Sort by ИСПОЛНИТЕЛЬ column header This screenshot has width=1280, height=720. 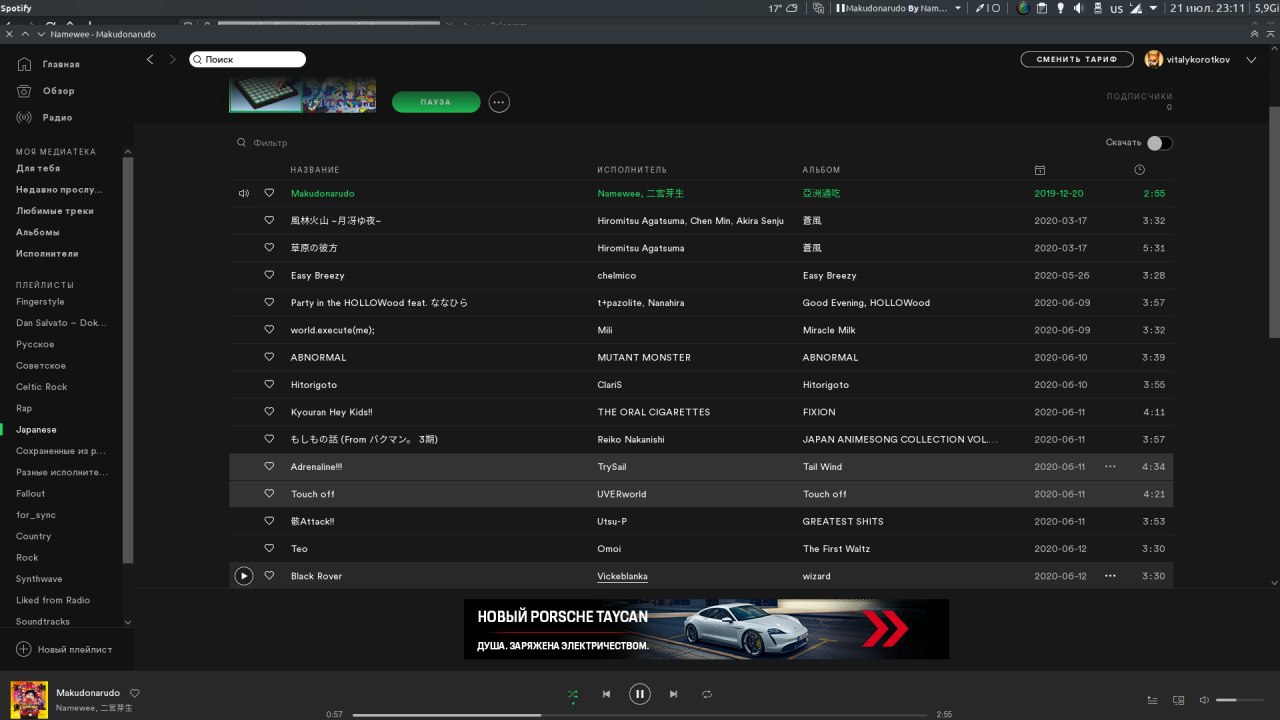click(x=632, y=170)
